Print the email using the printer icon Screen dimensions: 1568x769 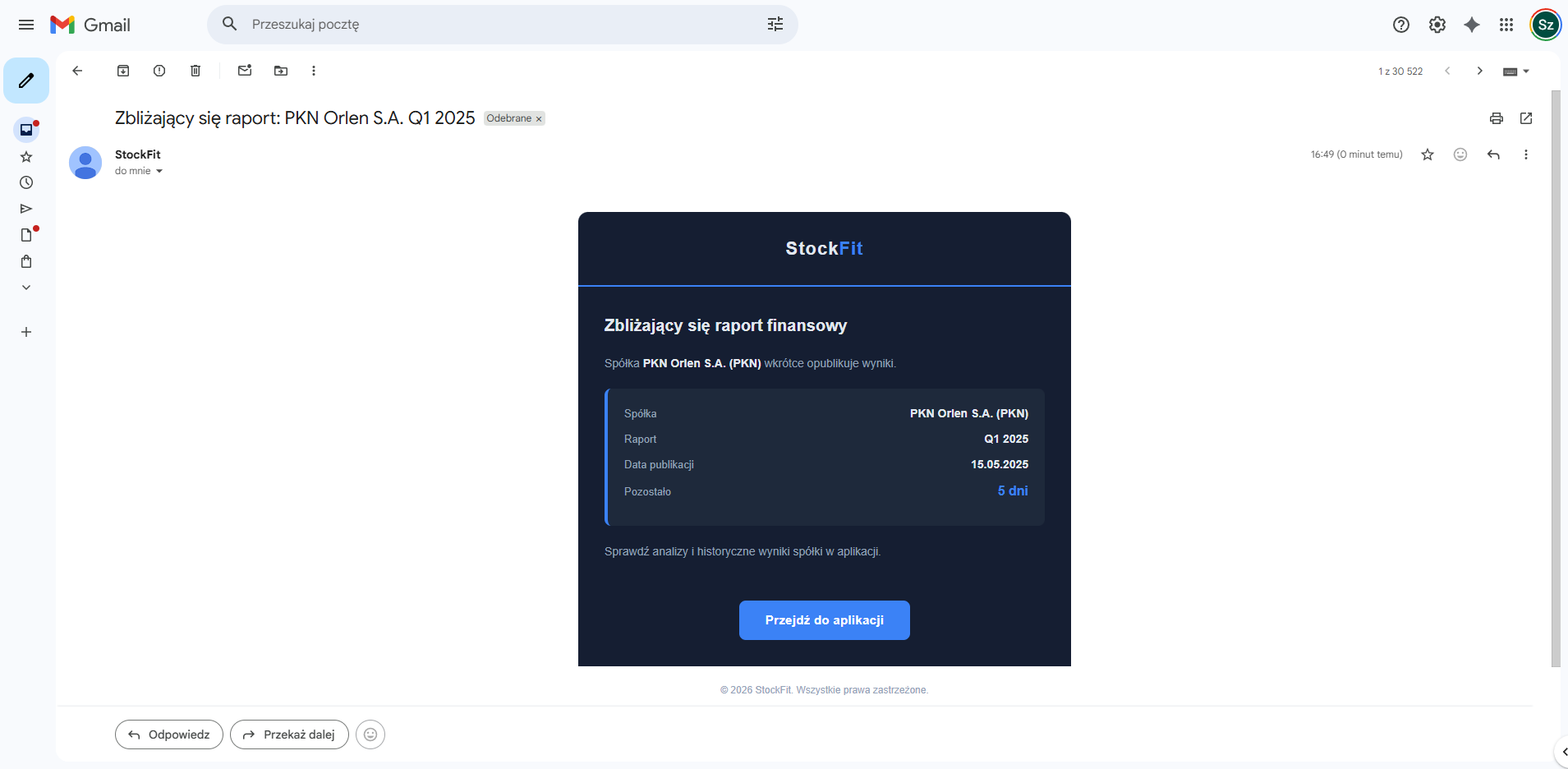point(1497,118)
